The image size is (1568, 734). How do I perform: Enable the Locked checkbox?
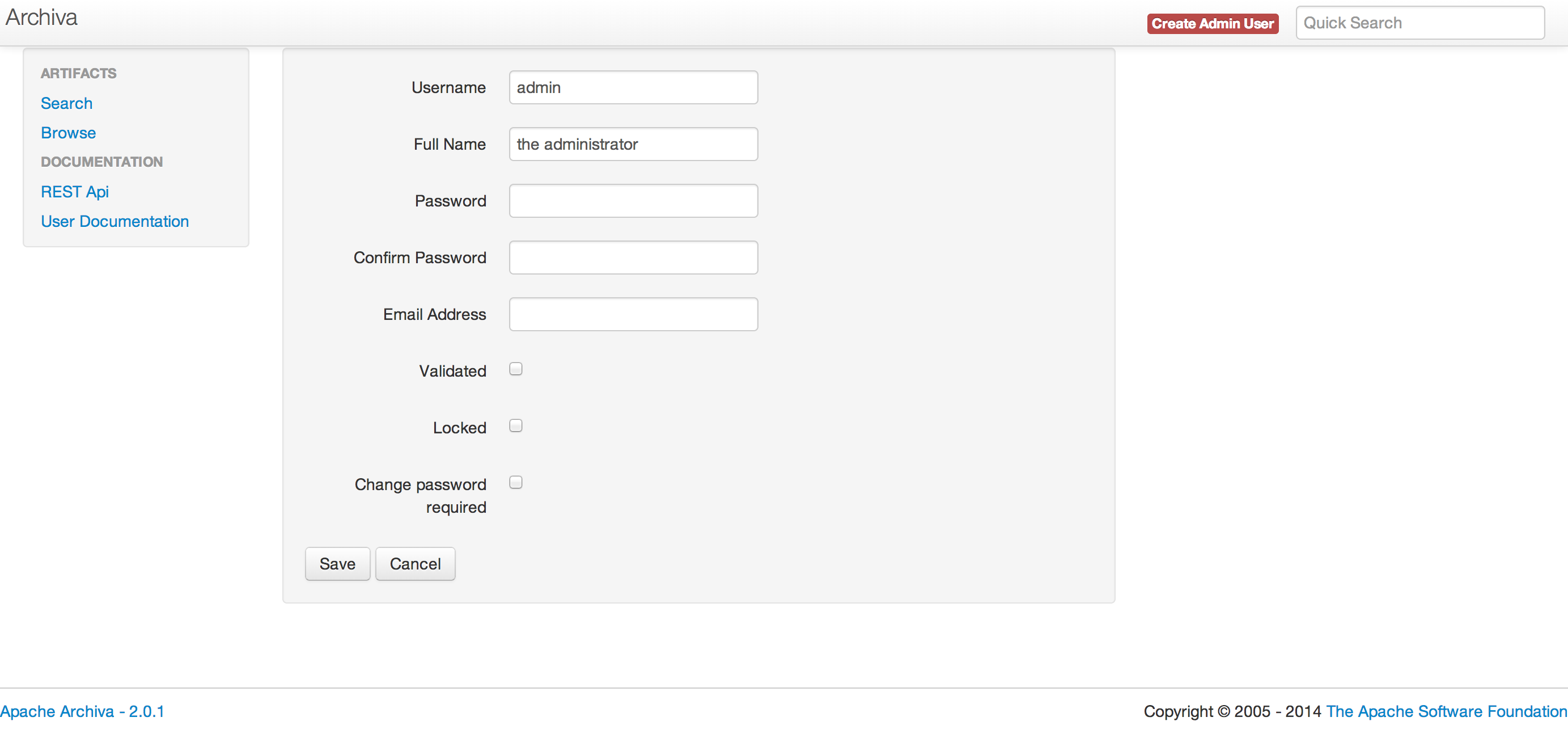pyautogui.click(x=515, y=426)
